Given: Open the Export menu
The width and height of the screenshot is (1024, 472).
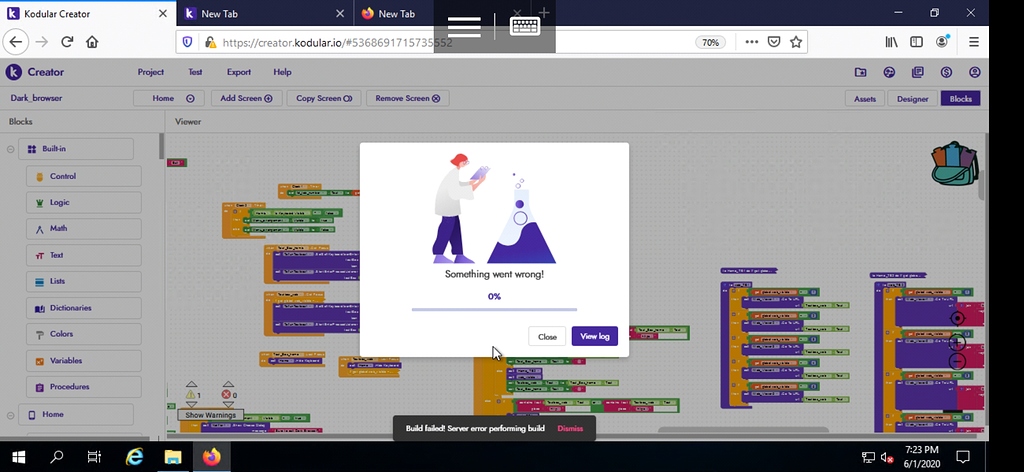Looking at the screenshot, I should (x=238, y=72).
